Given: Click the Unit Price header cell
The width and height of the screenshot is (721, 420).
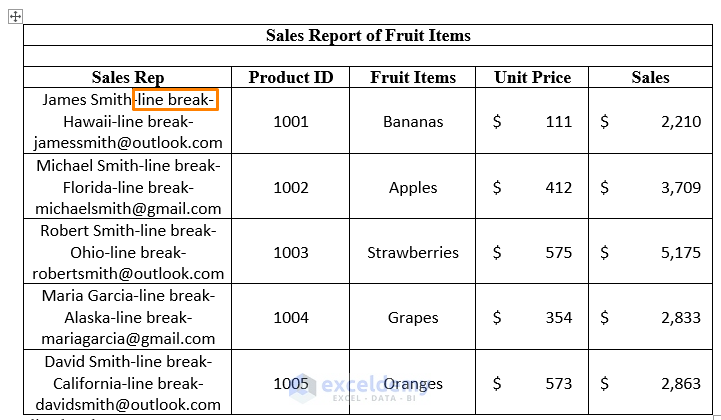Looking at the screenshot, I should 532,77.
